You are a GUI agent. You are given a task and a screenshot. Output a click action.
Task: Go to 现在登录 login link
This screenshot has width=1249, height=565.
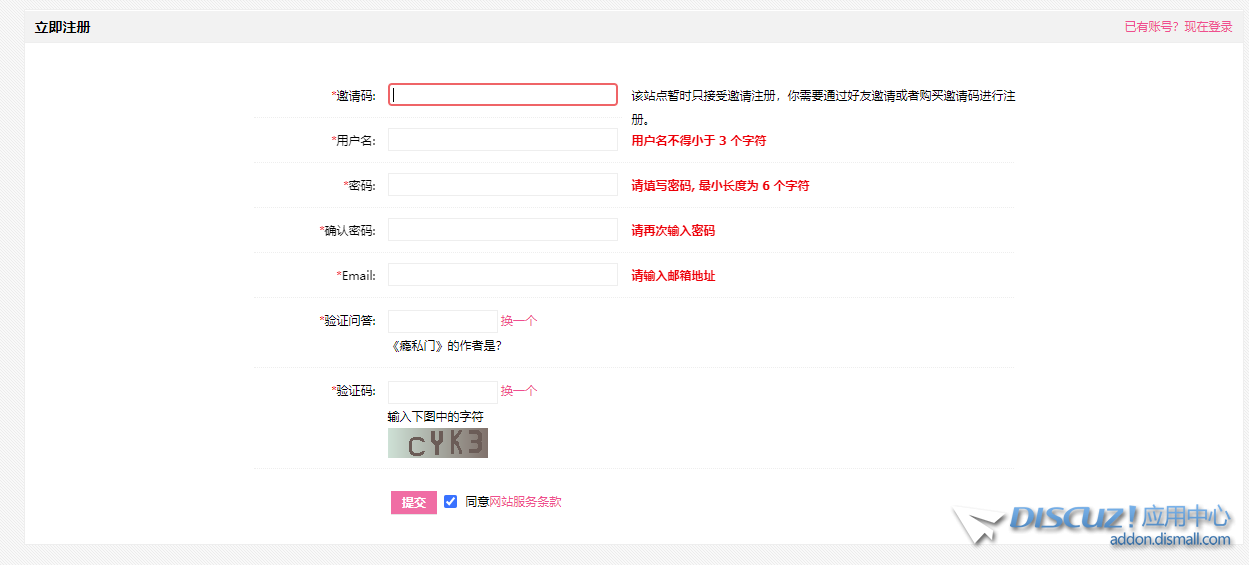pyautogui.click(x=1208, y=27)
